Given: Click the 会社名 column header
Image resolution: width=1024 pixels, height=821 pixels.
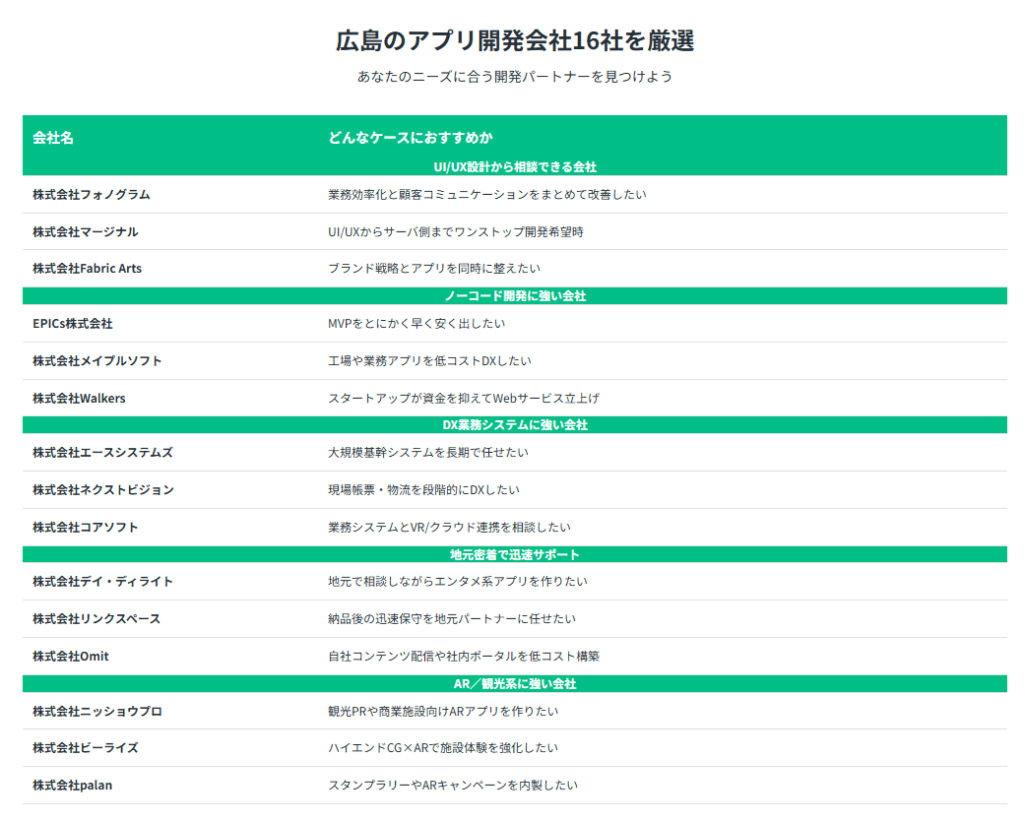Looking at the screenshot, I should pyautogui.click(x=53, y=138).
